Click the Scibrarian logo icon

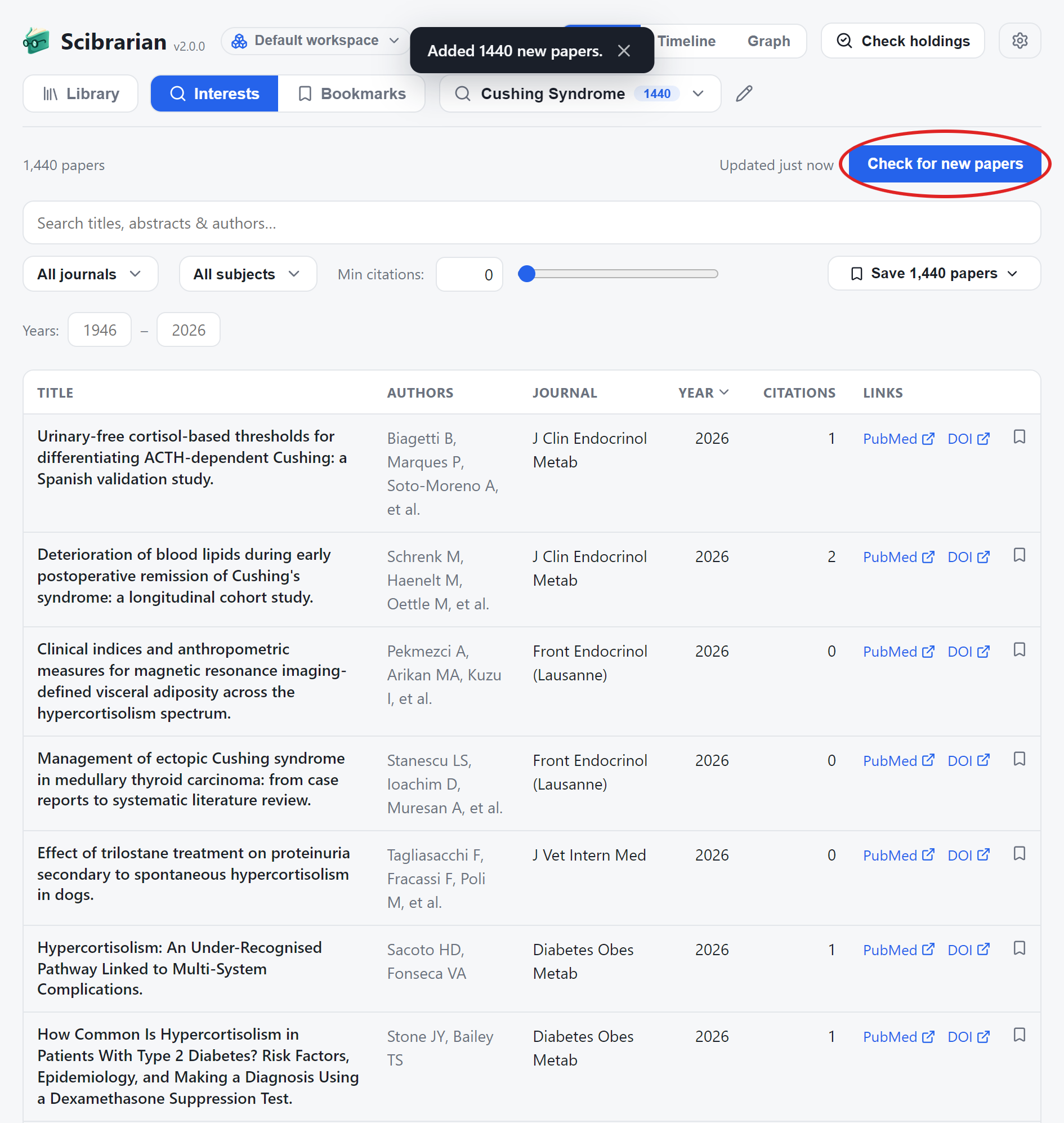(36, 42)
